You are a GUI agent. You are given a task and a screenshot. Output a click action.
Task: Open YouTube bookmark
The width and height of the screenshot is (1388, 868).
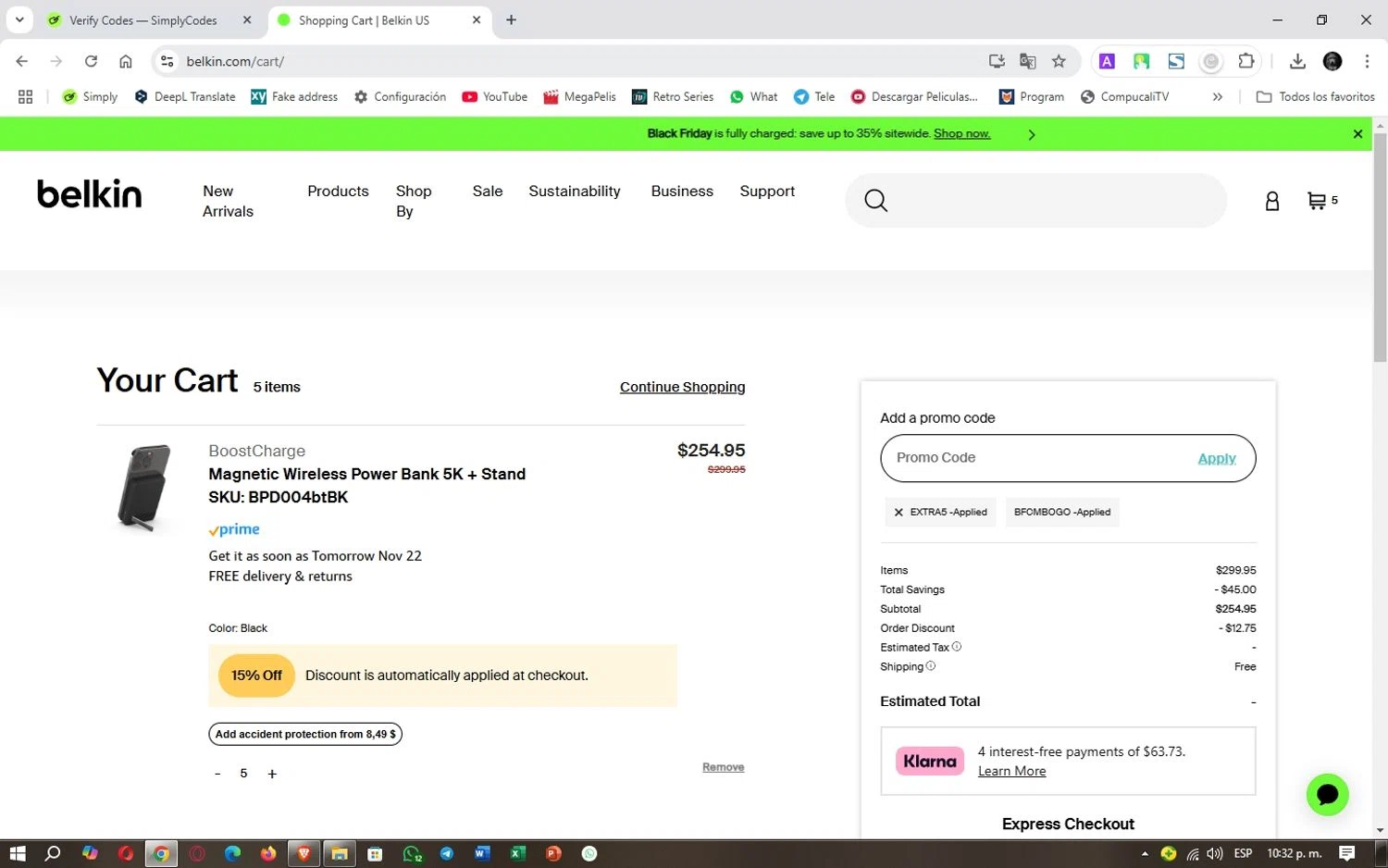point(495,96)
